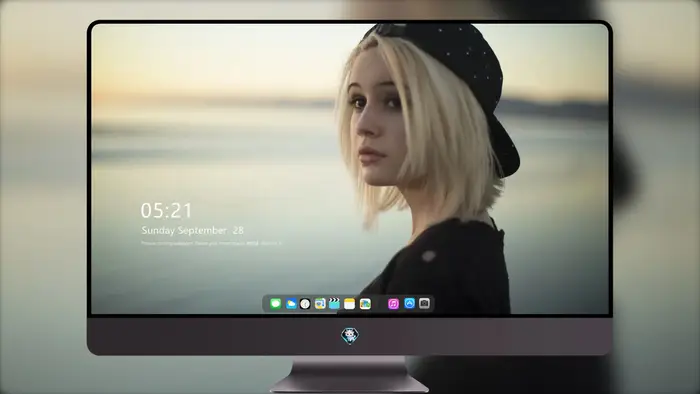The width and height of the screenshot is (700, 394).
Task: Open the clapperboard video app in dock
Action: coord(334,304)
